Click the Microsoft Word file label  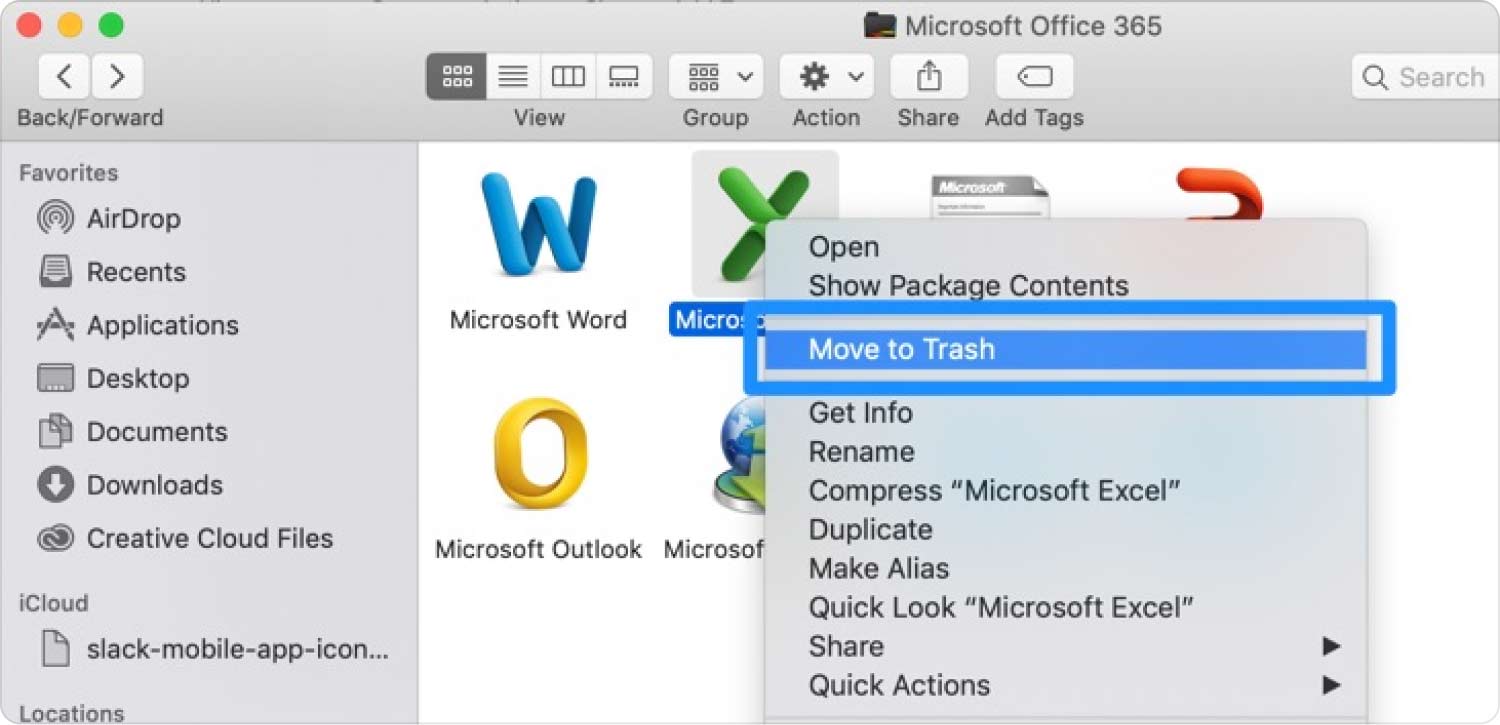(538, 320)
